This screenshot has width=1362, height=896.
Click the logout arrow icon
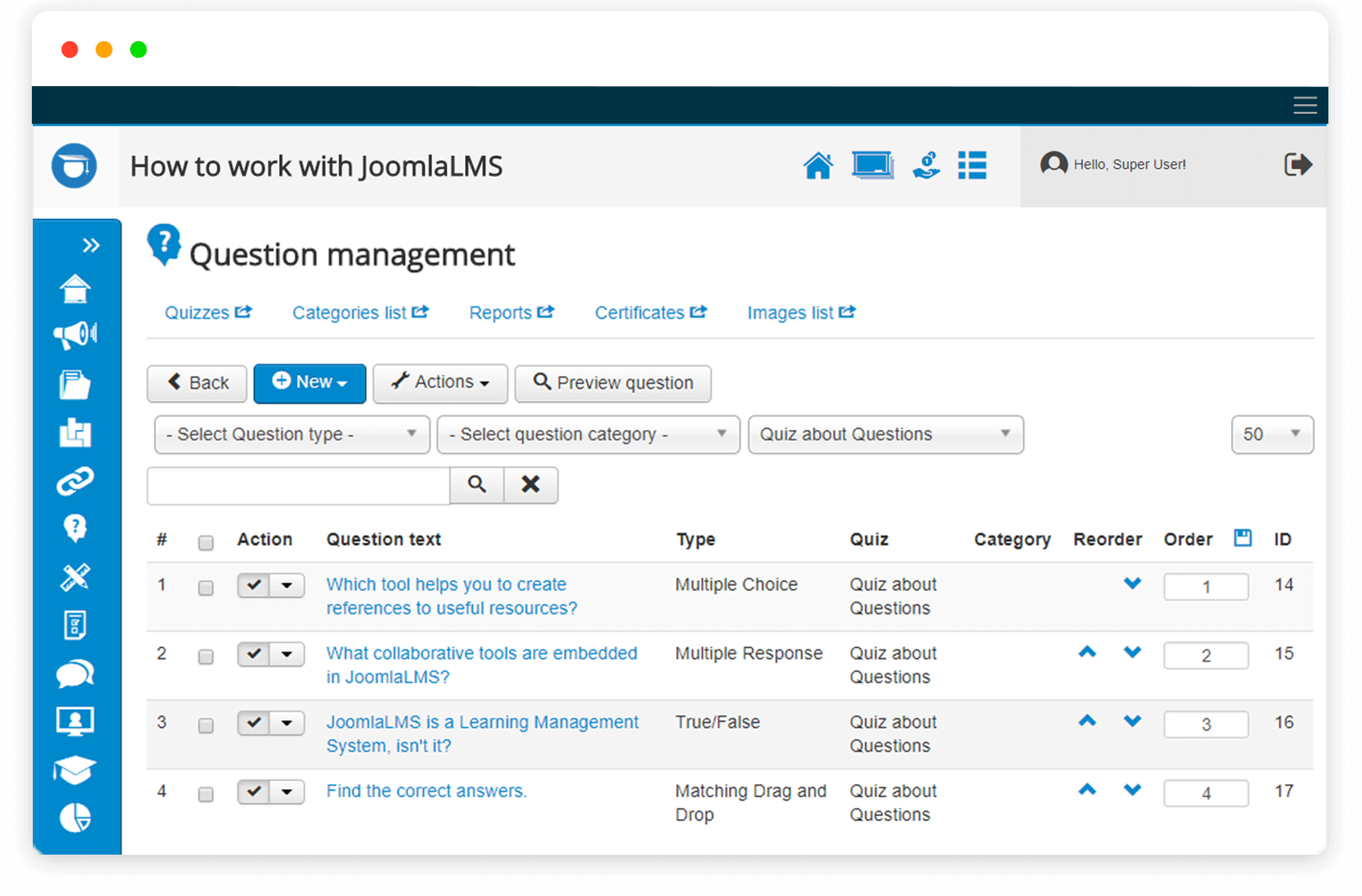1298,164
